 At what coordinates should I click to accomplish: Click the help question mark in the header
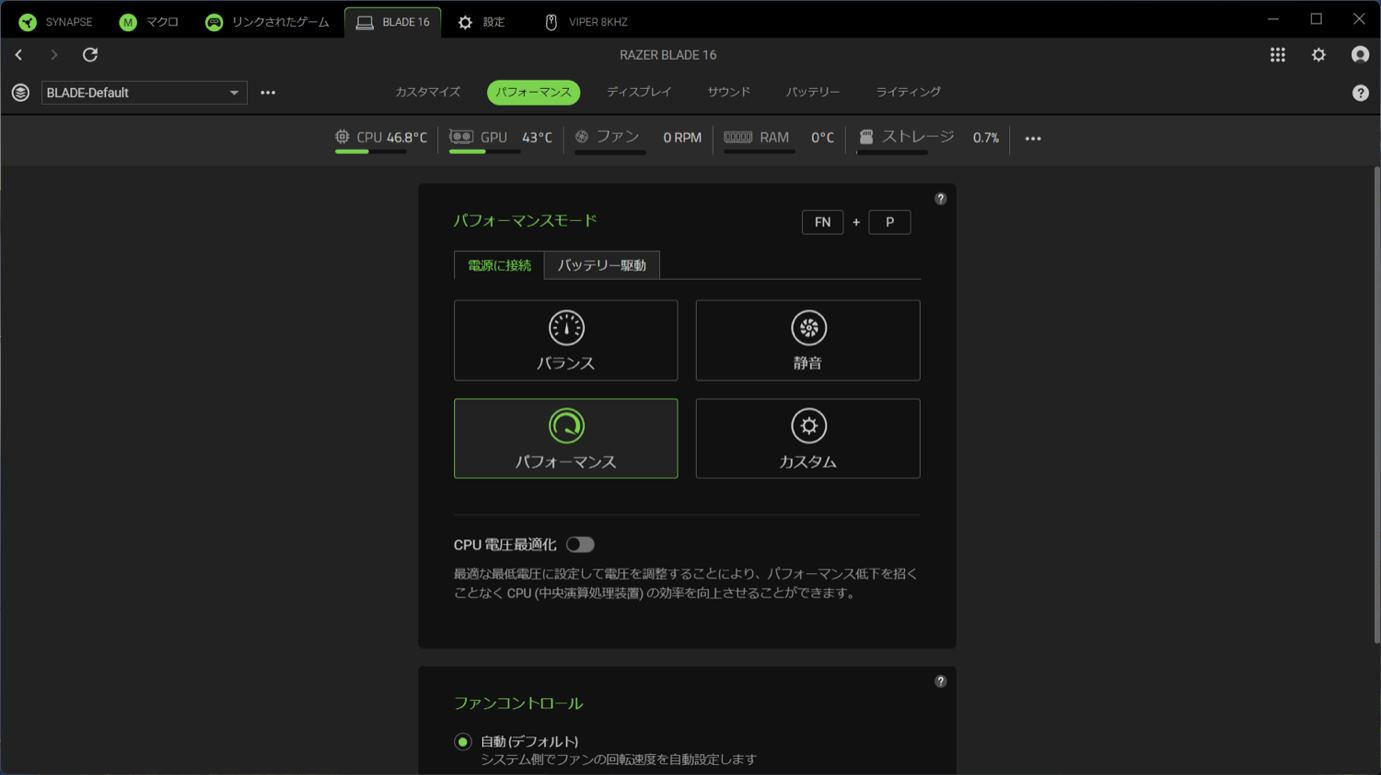tap(1360, 93)
